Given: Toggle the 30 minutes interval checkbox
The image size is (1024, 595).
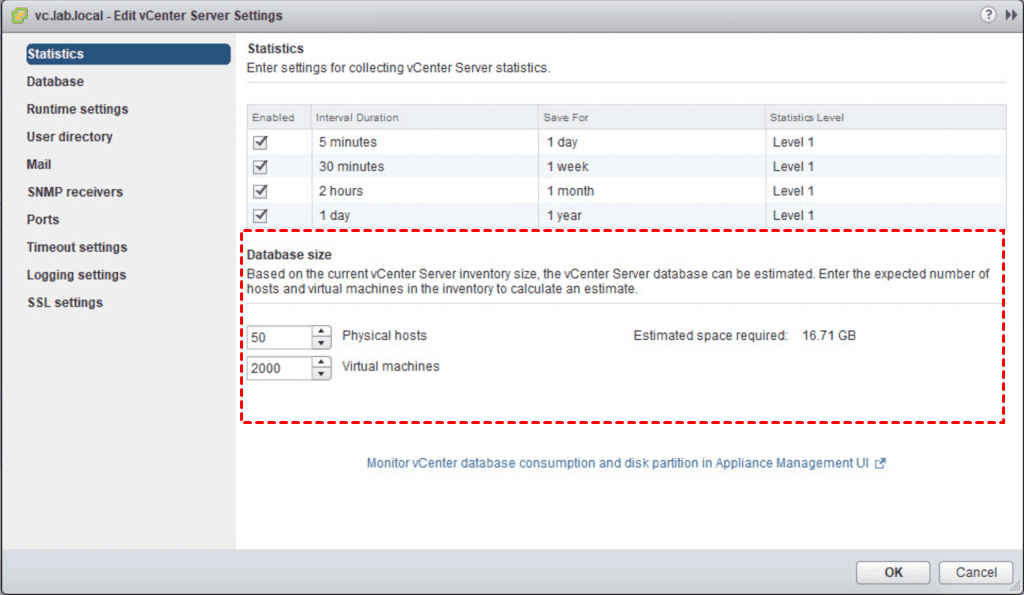Looking at the screenshot, I should click(260, 167).
